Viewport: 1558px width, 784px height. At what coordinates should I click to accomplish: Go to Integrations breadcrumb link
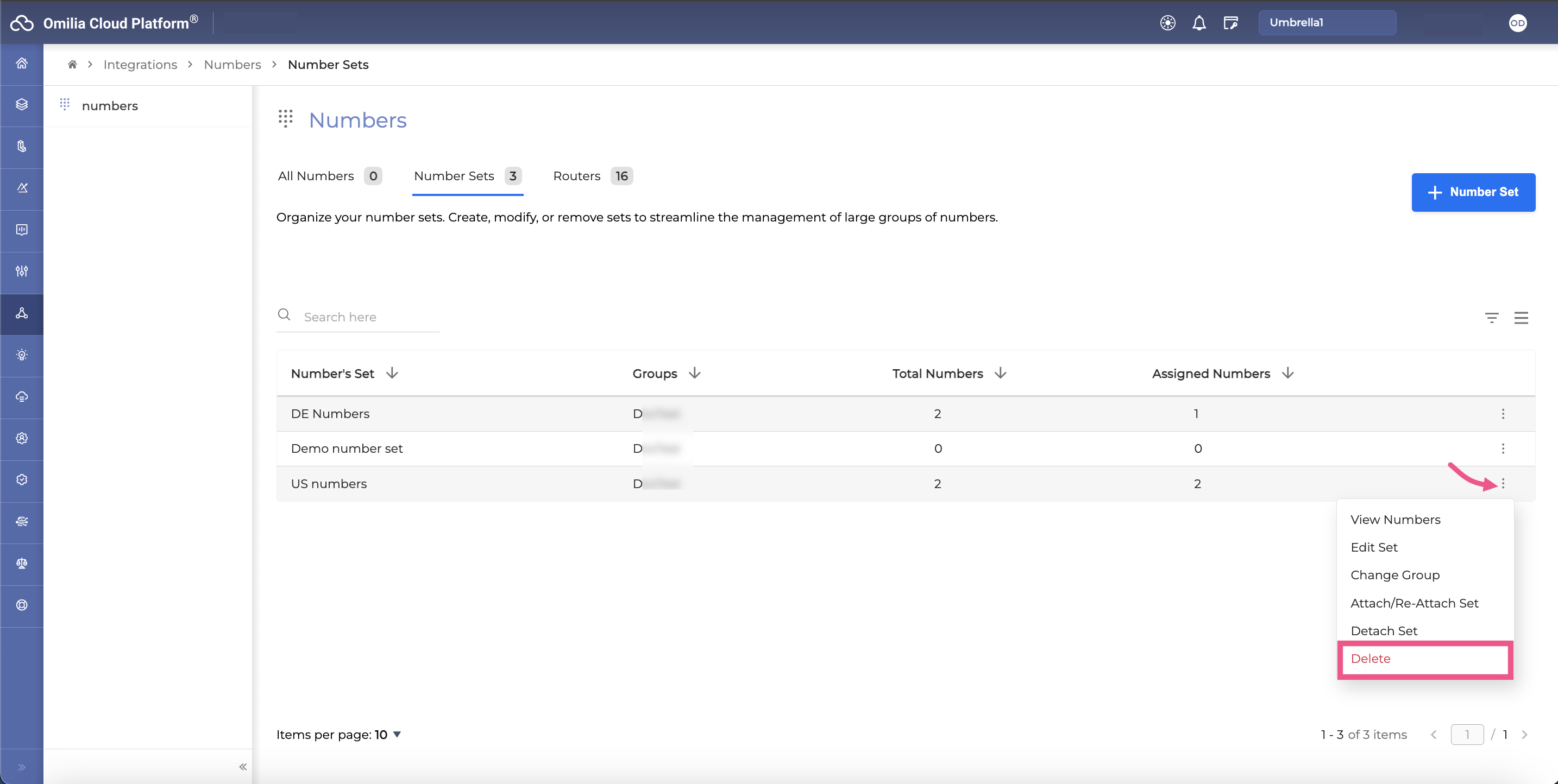pos(140,65)
